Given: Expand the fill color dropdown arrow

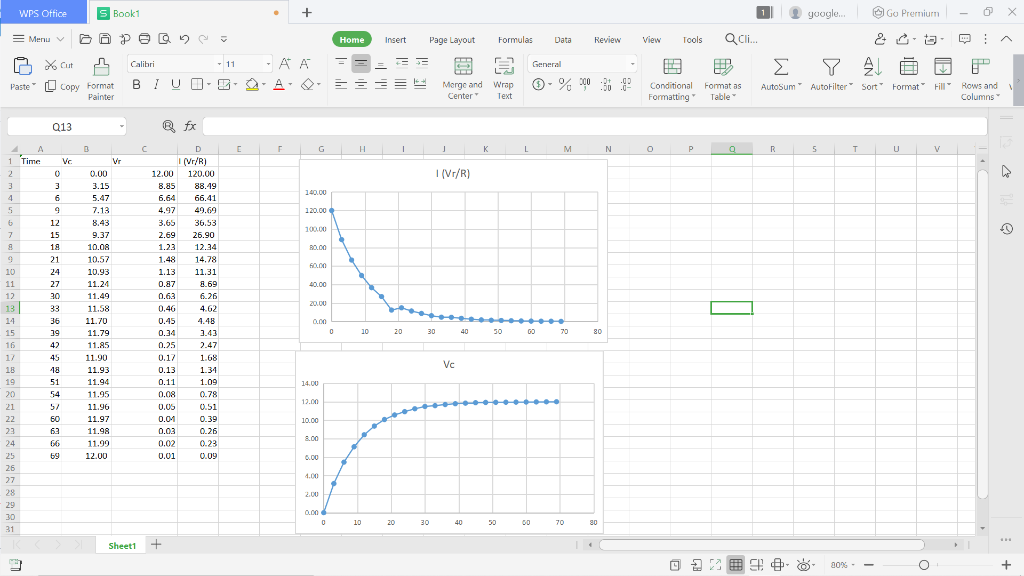Looking at the screenshot, I should 264,85.
